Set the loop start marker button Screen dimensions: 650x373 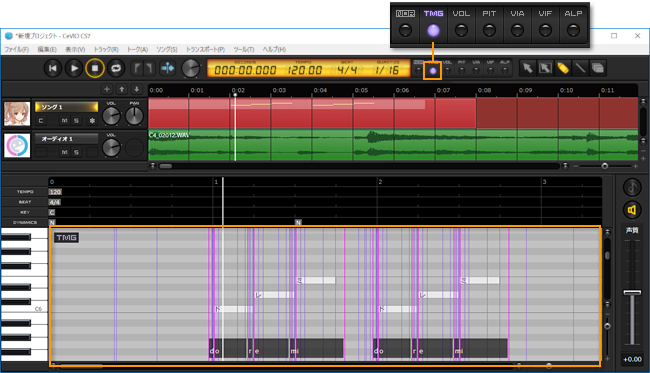pos(136,68)
